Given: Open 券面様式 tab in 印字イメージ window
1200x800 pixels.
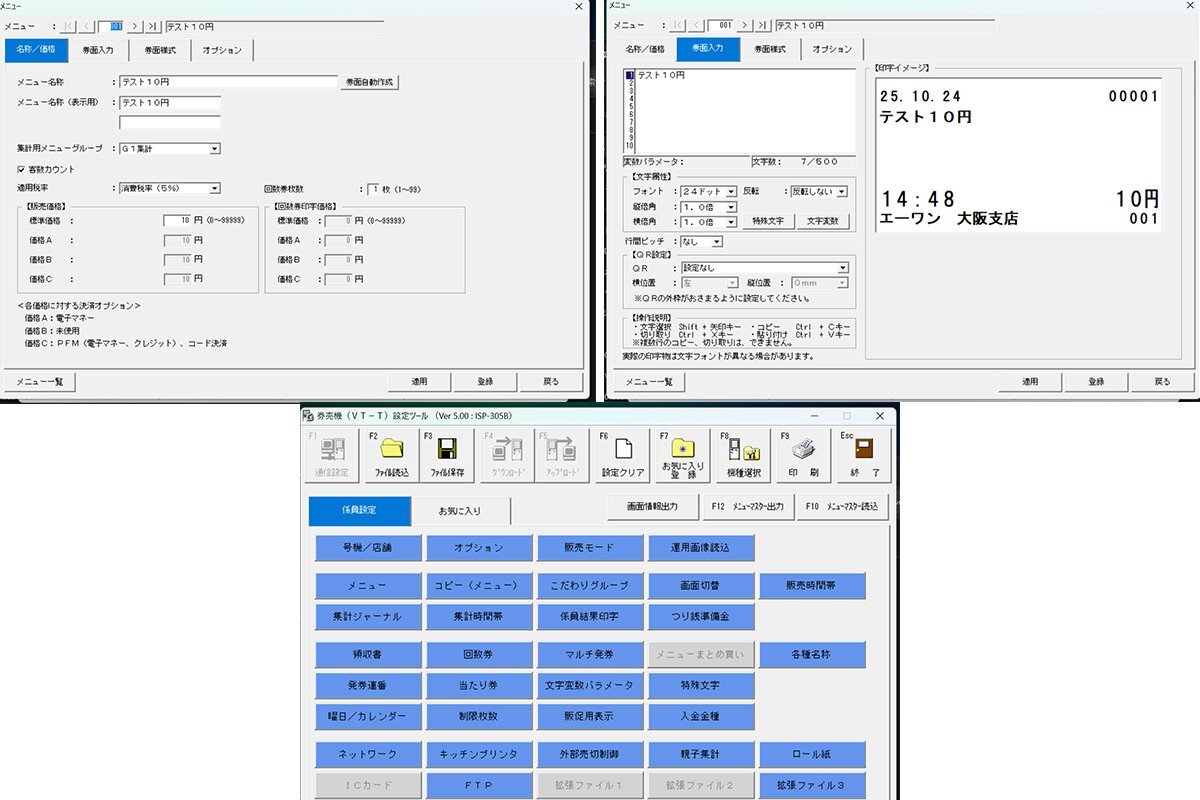Looking at the screenshot, I should pos(770,50).
